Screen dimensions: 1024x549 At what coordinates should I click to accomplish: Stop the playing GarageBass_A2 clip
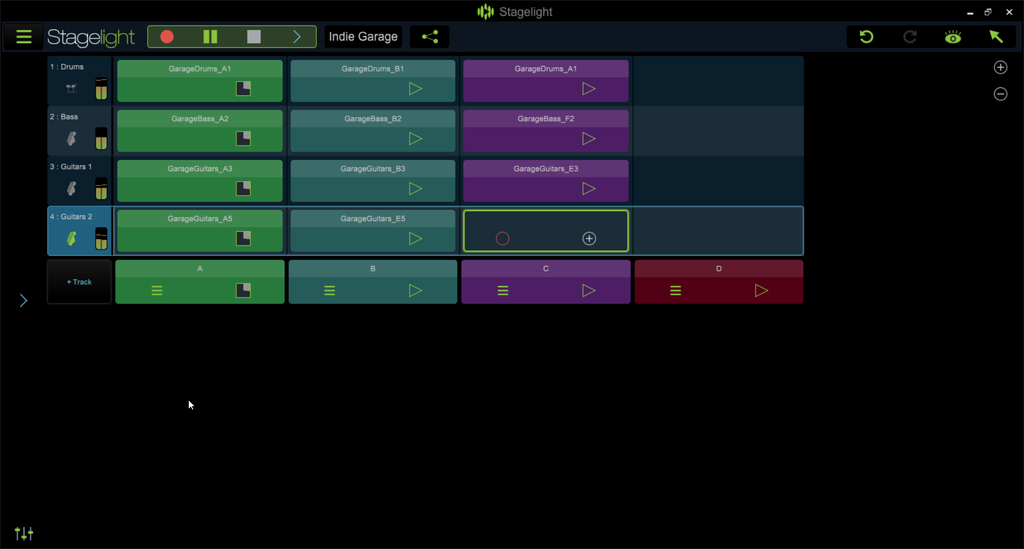244,138
